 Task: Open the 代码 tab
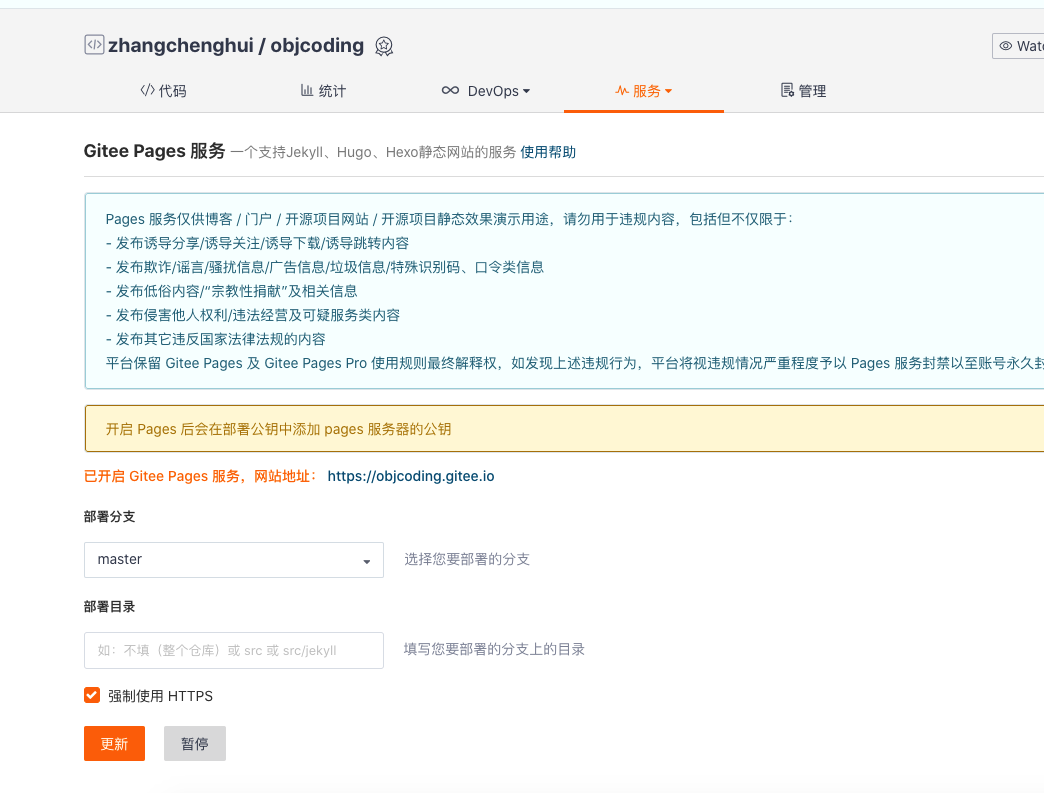pyautogui.click(x=163, y=91)
